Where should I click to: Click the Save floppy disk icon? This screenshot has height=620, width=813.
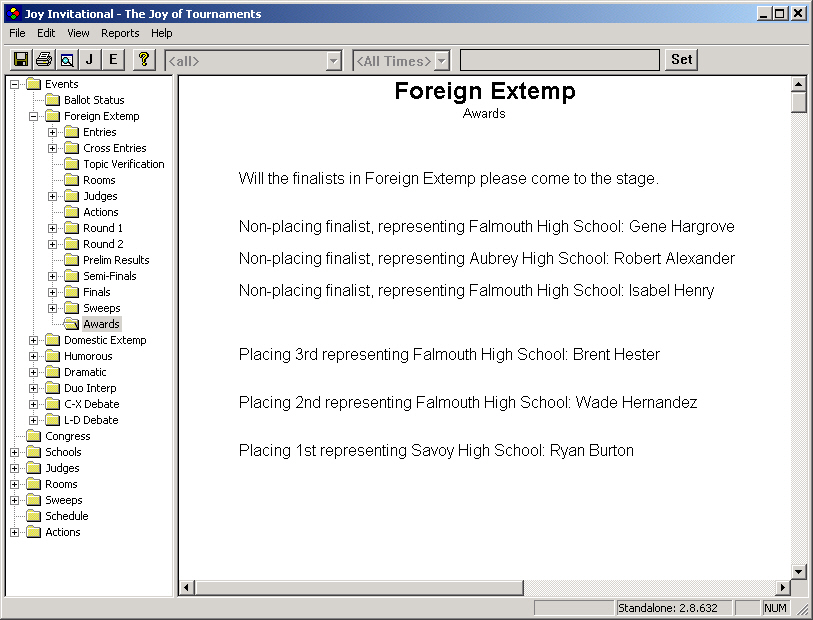(21, 60)
